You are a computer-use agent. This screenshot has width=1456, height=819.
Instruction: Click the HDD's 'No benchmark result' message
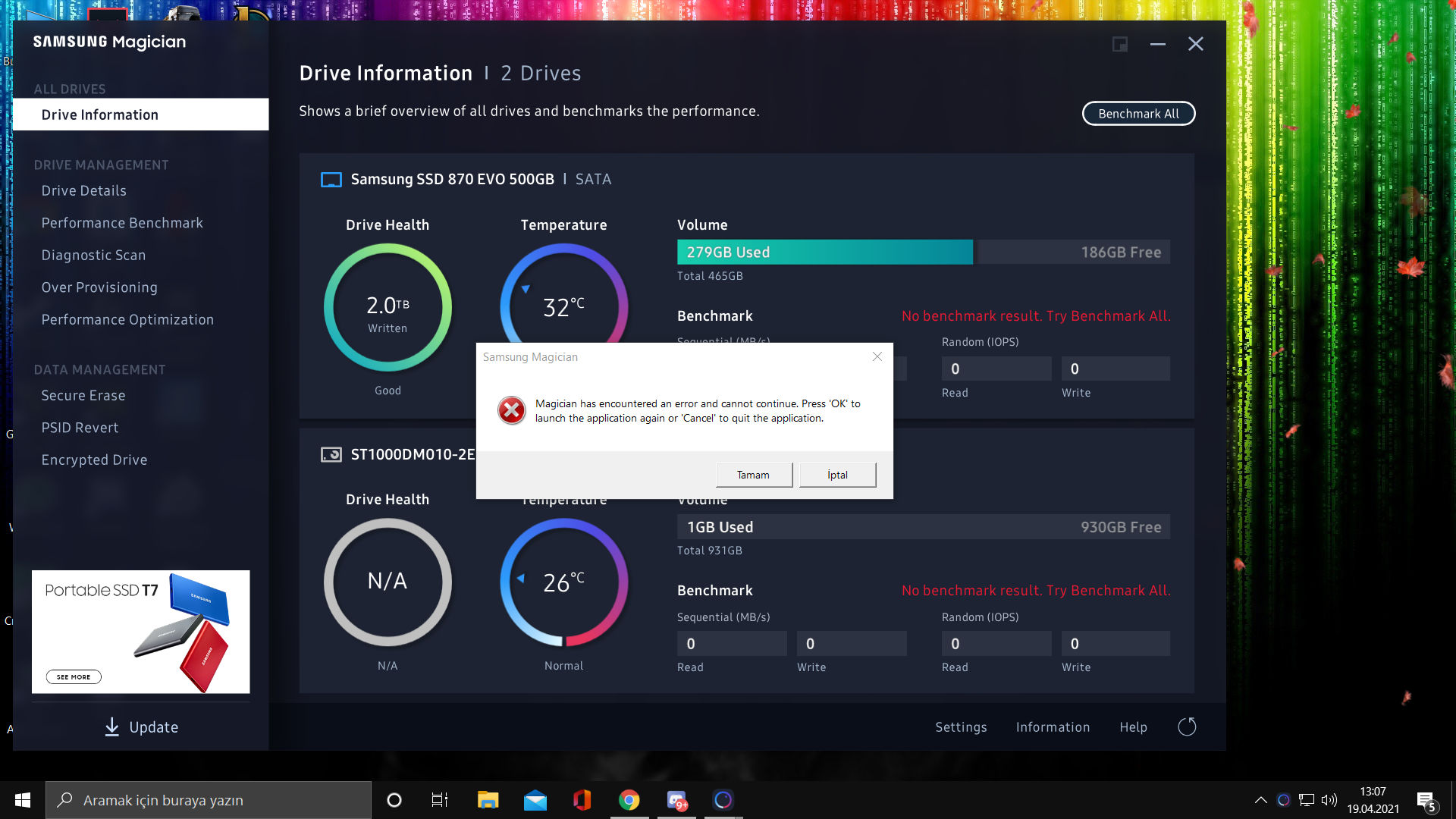click(1036, 591)
